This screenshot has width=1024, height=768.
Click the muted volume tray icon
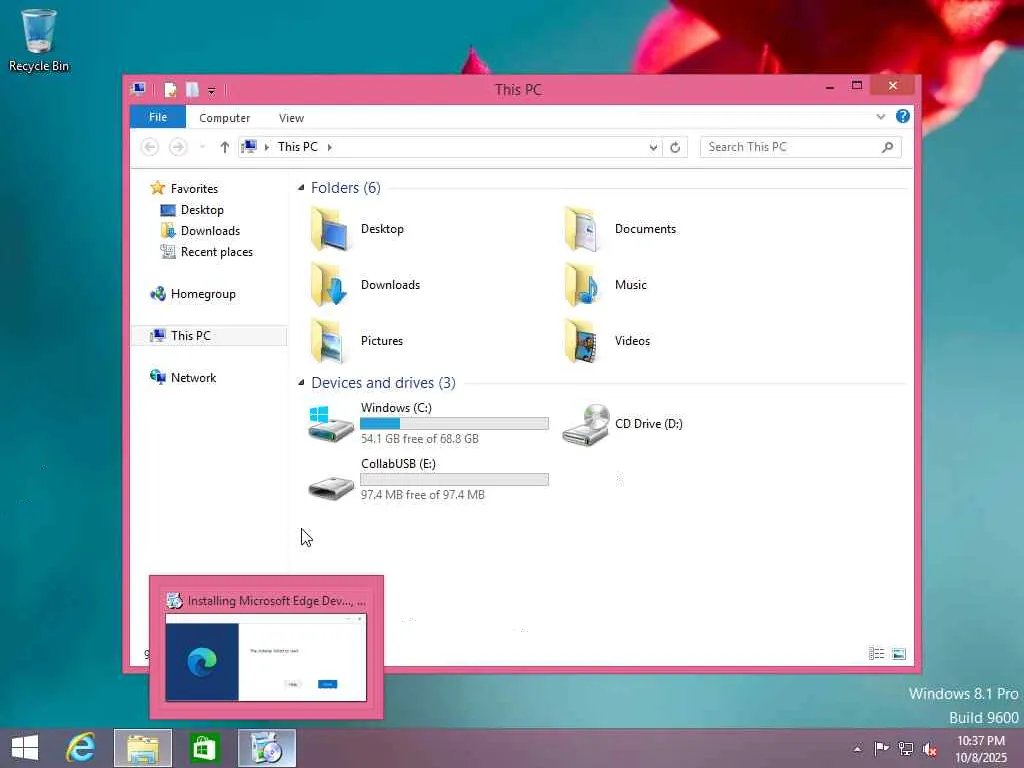[930, 749]
